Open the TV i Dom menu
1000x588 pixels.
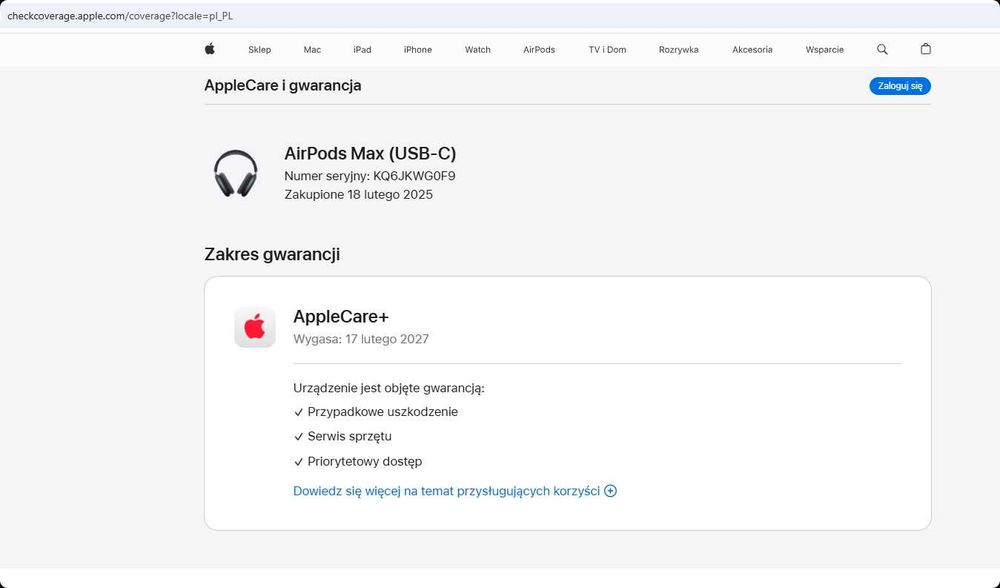(607, 50)
